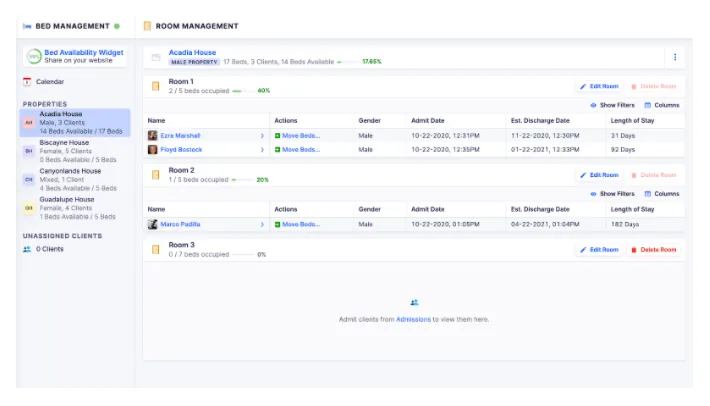
Task: Click the BH badge for Biscayne House
Action: tap(29, 151)
